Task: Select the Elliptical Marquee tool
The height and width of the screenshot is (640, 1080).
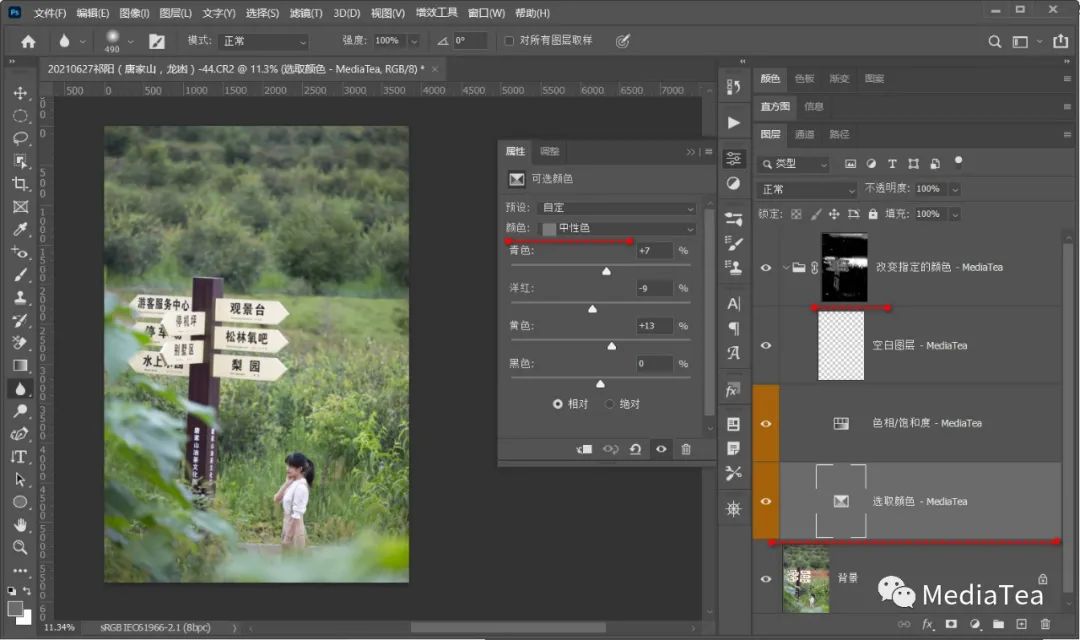Action: (x=20, y=116)
